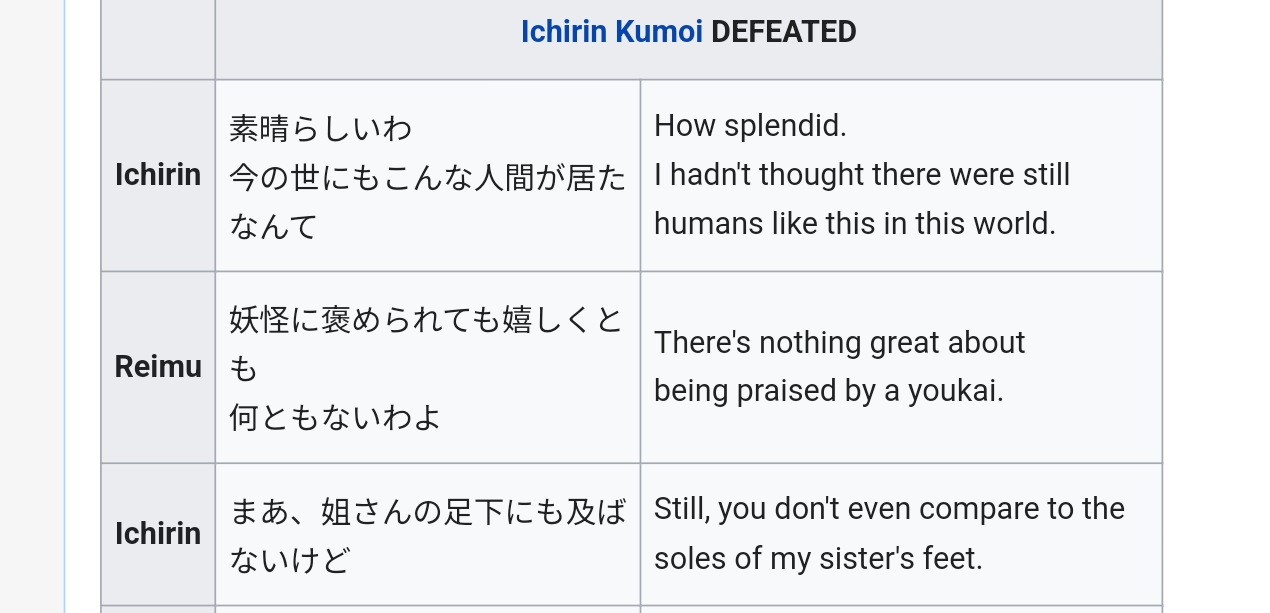Click 'humans like this in this world.'
This screenshot has width=1270, height=613.
(x=854, y=224)
